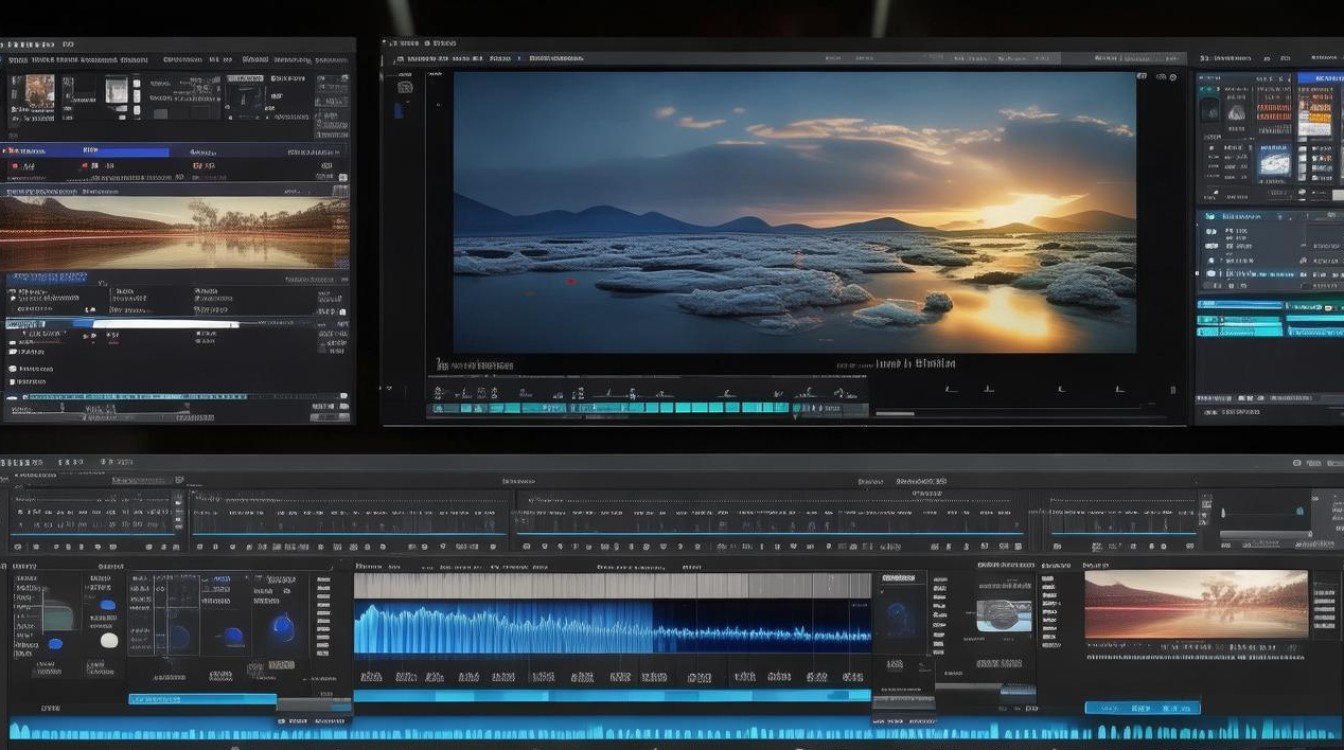Click the blue bar beneath the lower-left knob panel
This screenshot has height=750, width=1344.
202,699
